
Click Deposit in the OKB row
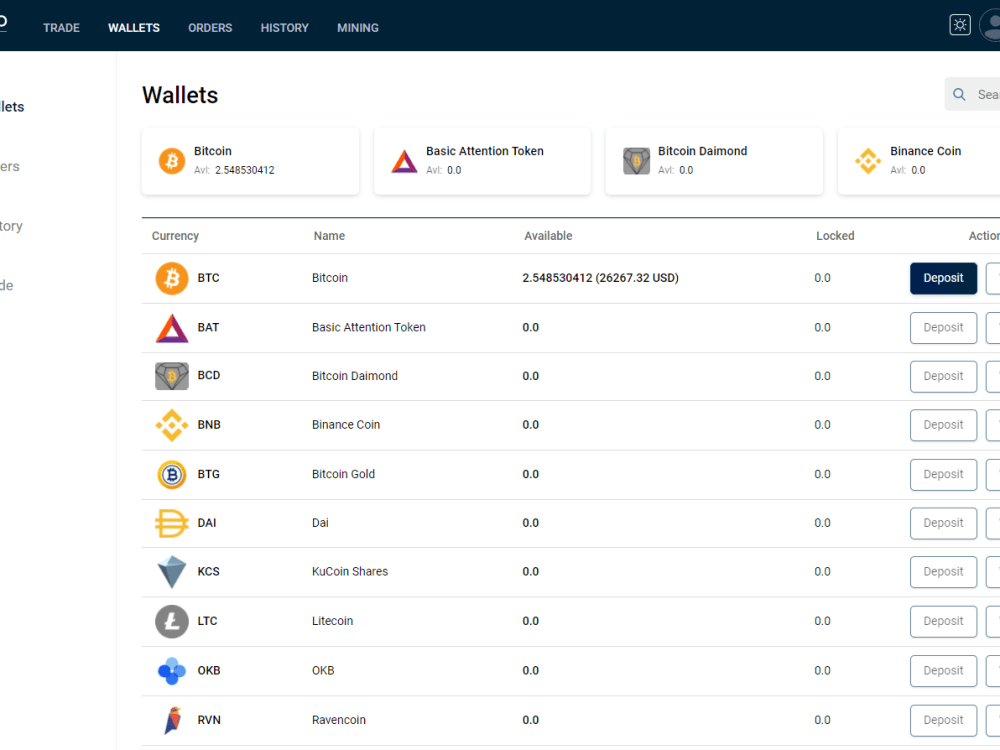943,671
